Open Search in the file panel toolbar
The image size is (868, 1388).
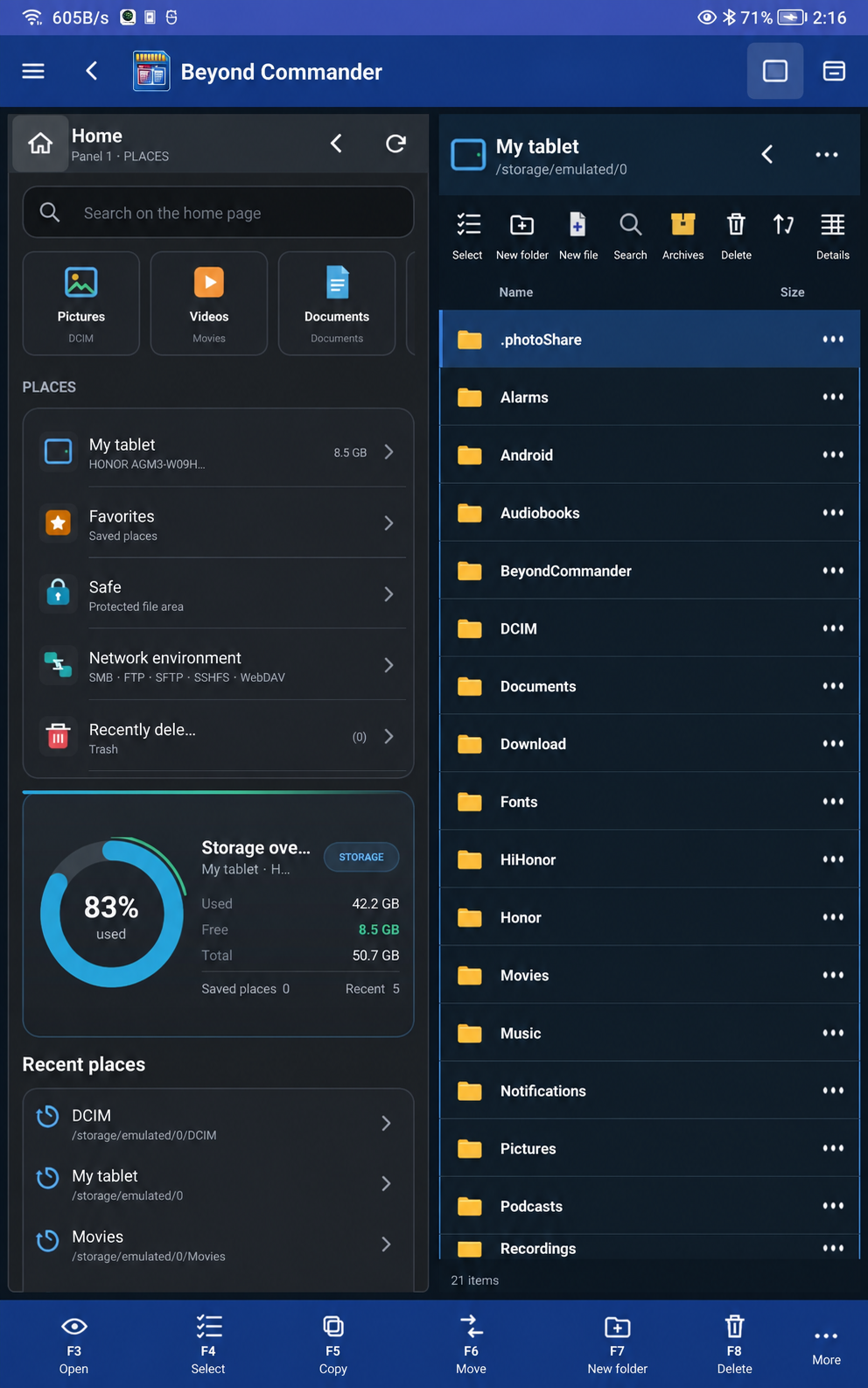click(x=630, y=236)
